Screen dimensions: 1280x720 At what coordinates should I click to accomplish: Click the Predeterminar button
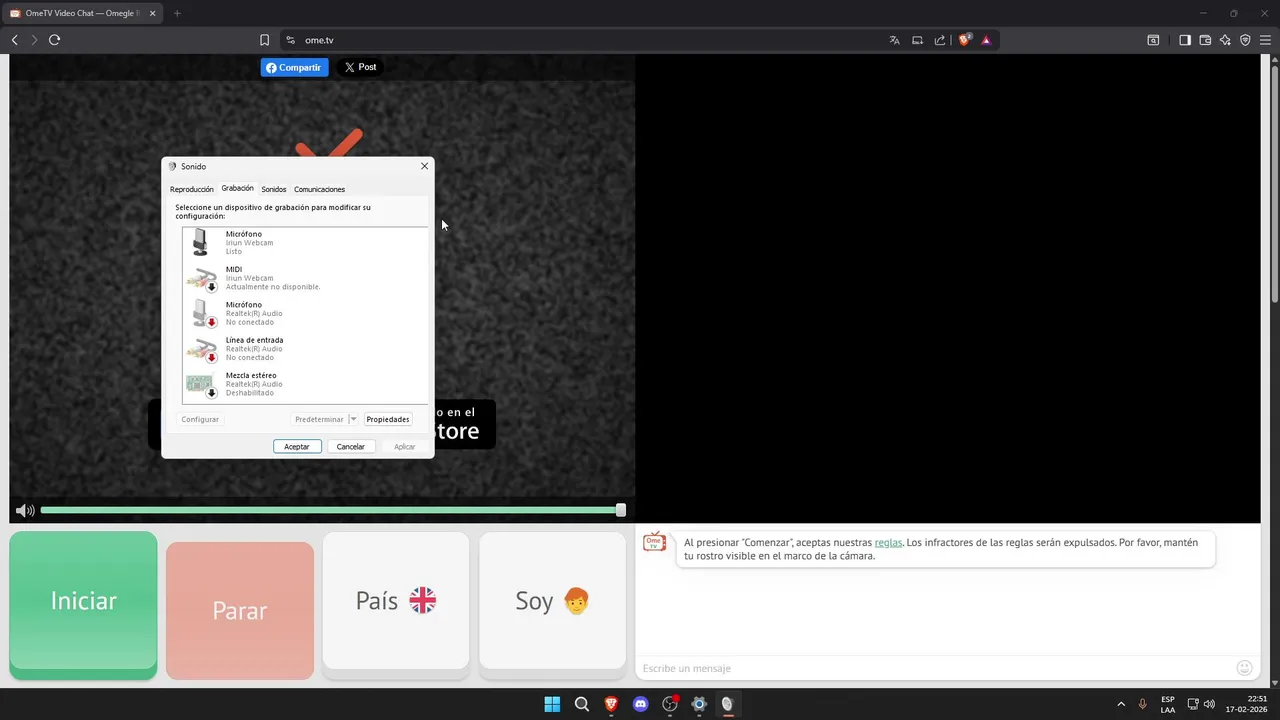pyautogui.click(x=319, y=419)
